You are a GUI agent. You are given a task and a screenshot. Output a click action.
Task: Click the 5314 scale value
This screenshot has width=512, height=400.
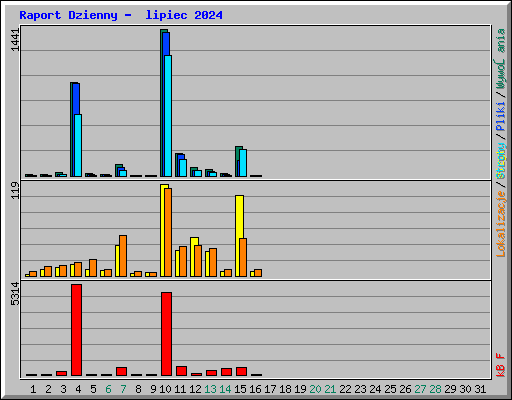coord(15,294)
